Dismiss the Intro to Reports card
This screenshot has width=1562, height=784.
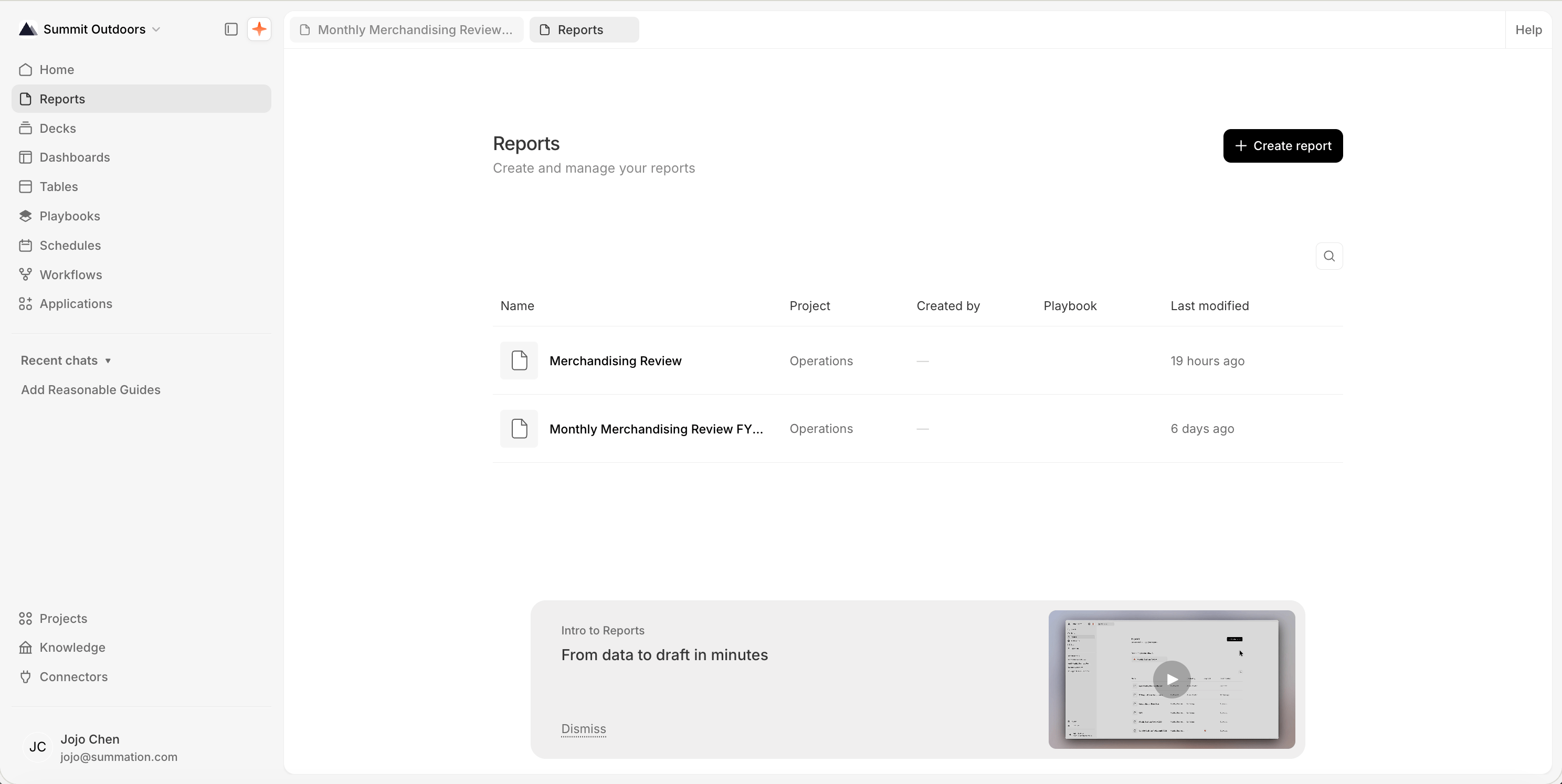click(x=583, y=729)
